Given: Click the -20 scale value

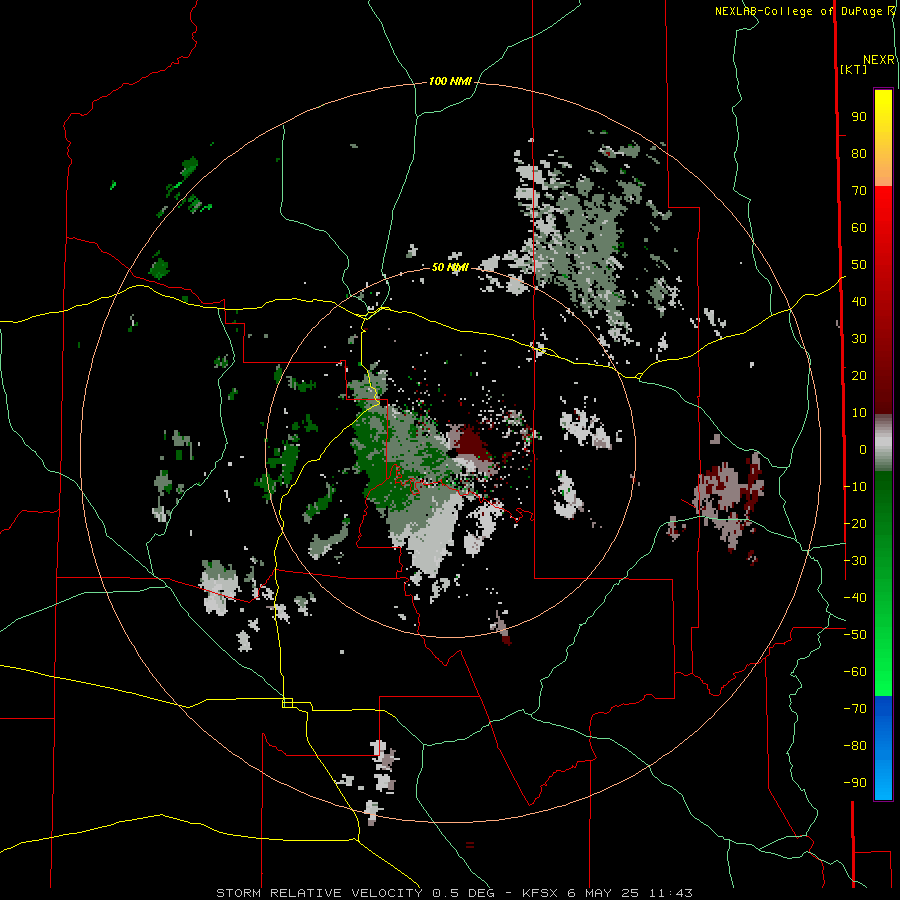Looking at the screenshot, I should coord(855,524).
